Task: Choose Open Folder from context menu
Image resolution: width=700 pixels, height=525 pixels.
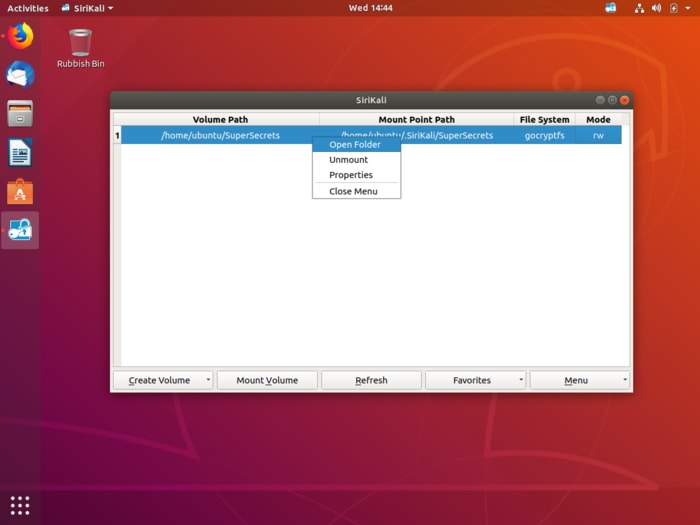Action: tap(356, 145)
